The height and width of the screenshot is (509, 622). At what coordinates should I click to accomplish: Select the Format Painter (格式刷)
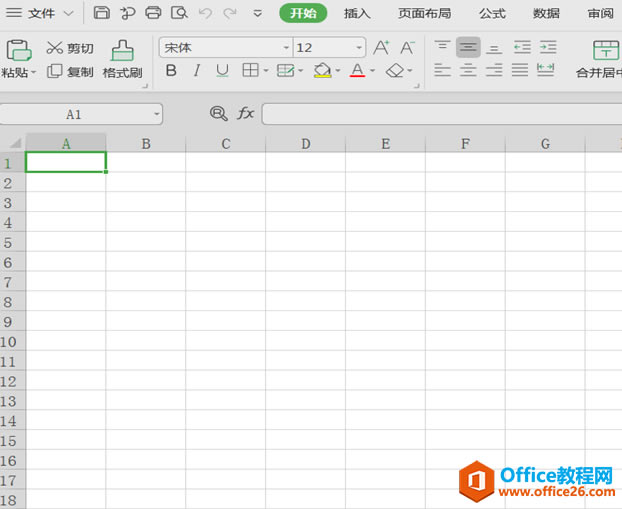(122, 59)
